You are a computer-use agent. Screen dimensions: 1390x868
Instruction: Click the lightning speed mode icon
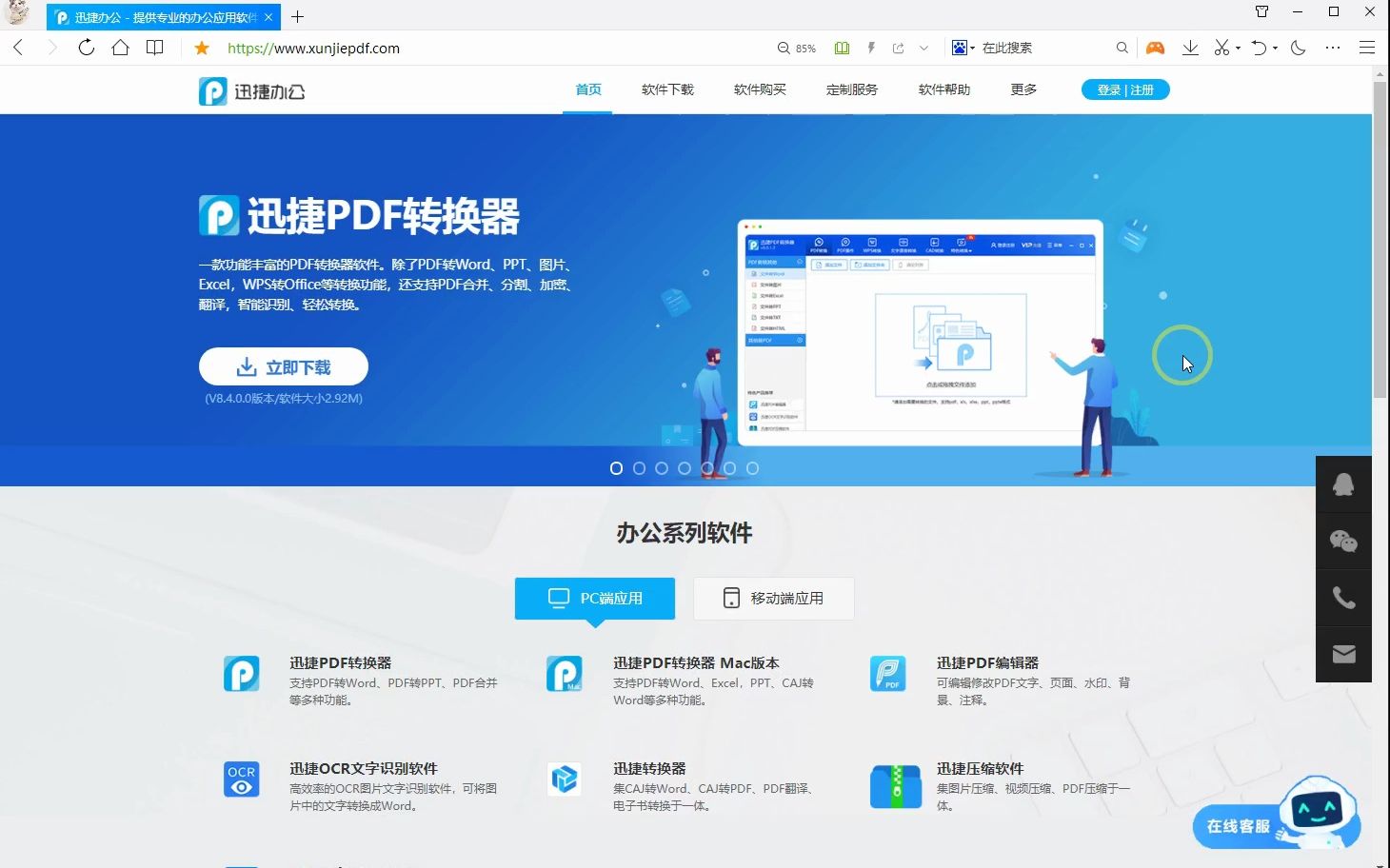(x=870, y=48)
